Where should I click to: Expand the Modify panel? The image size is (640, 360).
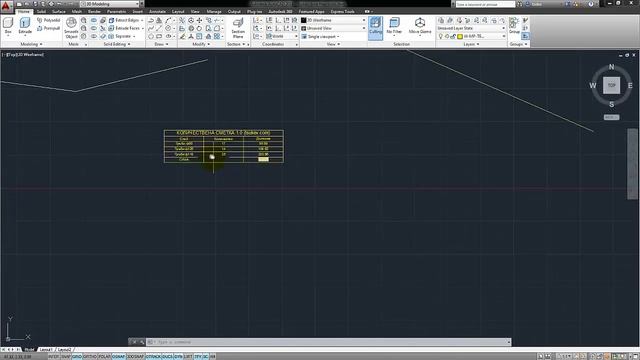(201, 44)
